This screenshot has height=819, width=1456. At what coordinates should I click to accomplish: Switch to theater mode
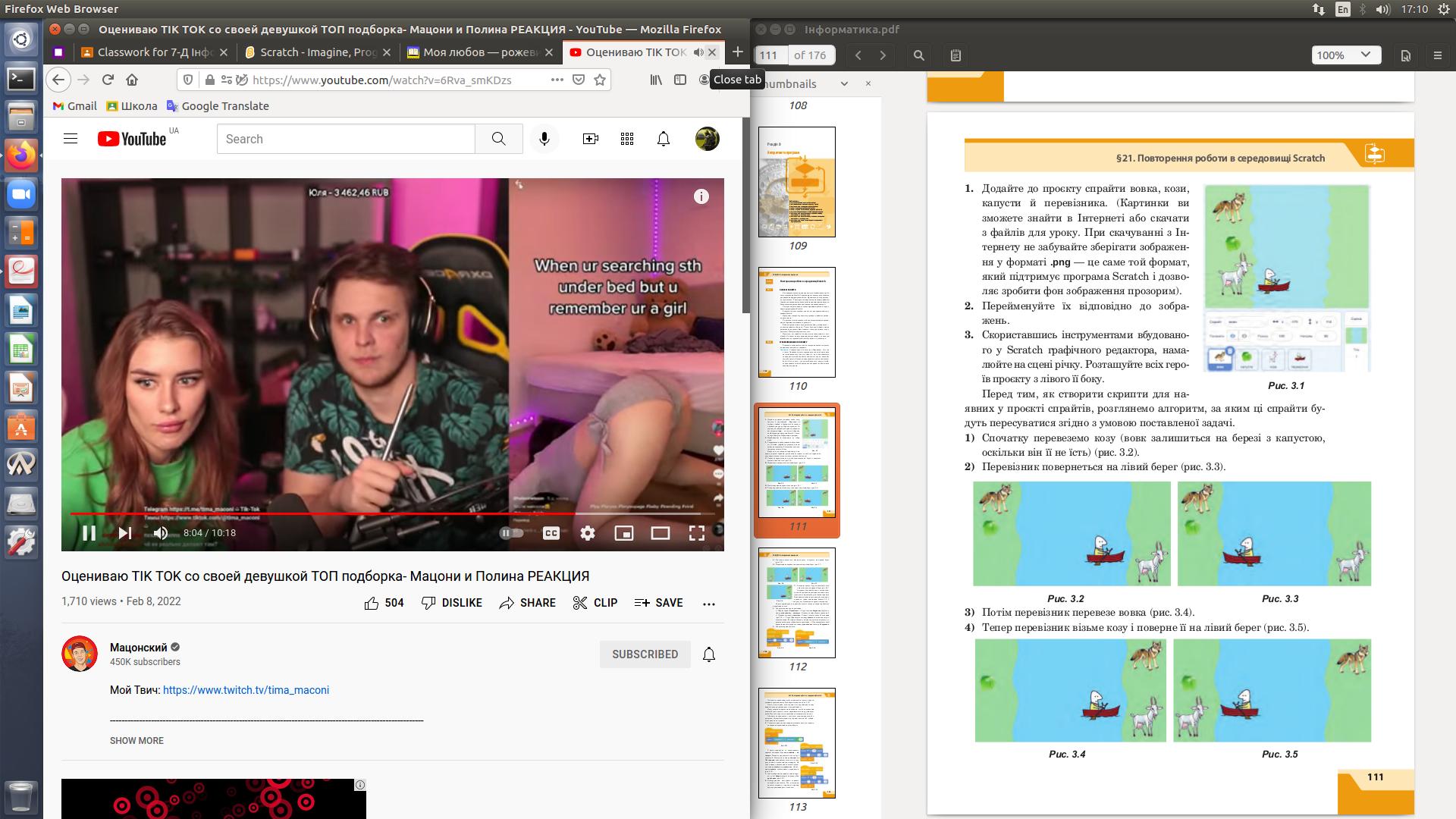point(660,533)
